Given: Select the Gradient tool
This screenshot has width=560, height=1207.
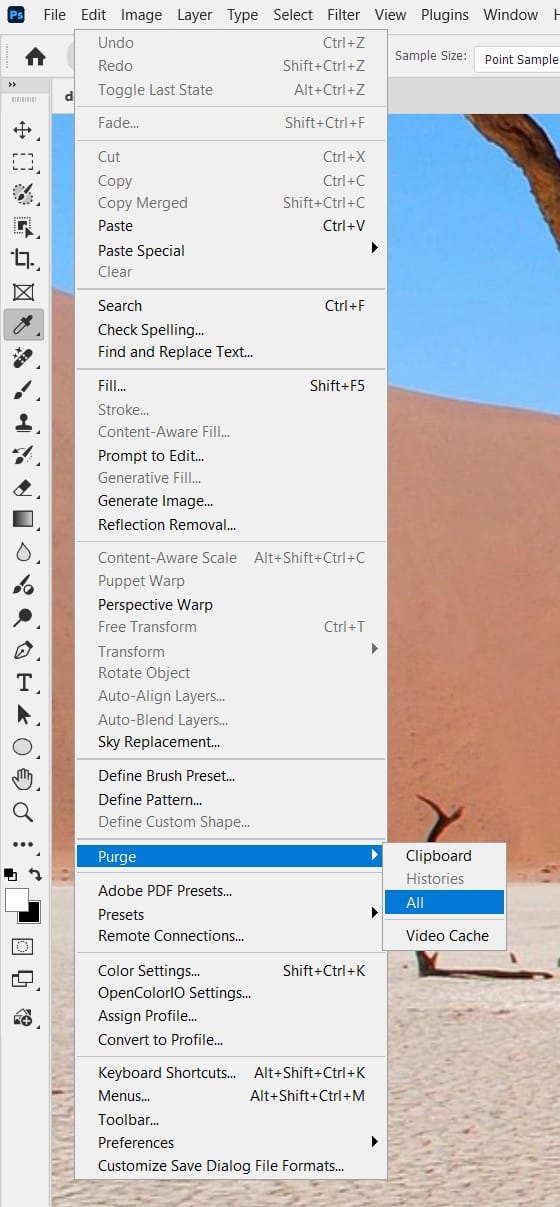Looking at the screenshot, I should tap(23, 519).
